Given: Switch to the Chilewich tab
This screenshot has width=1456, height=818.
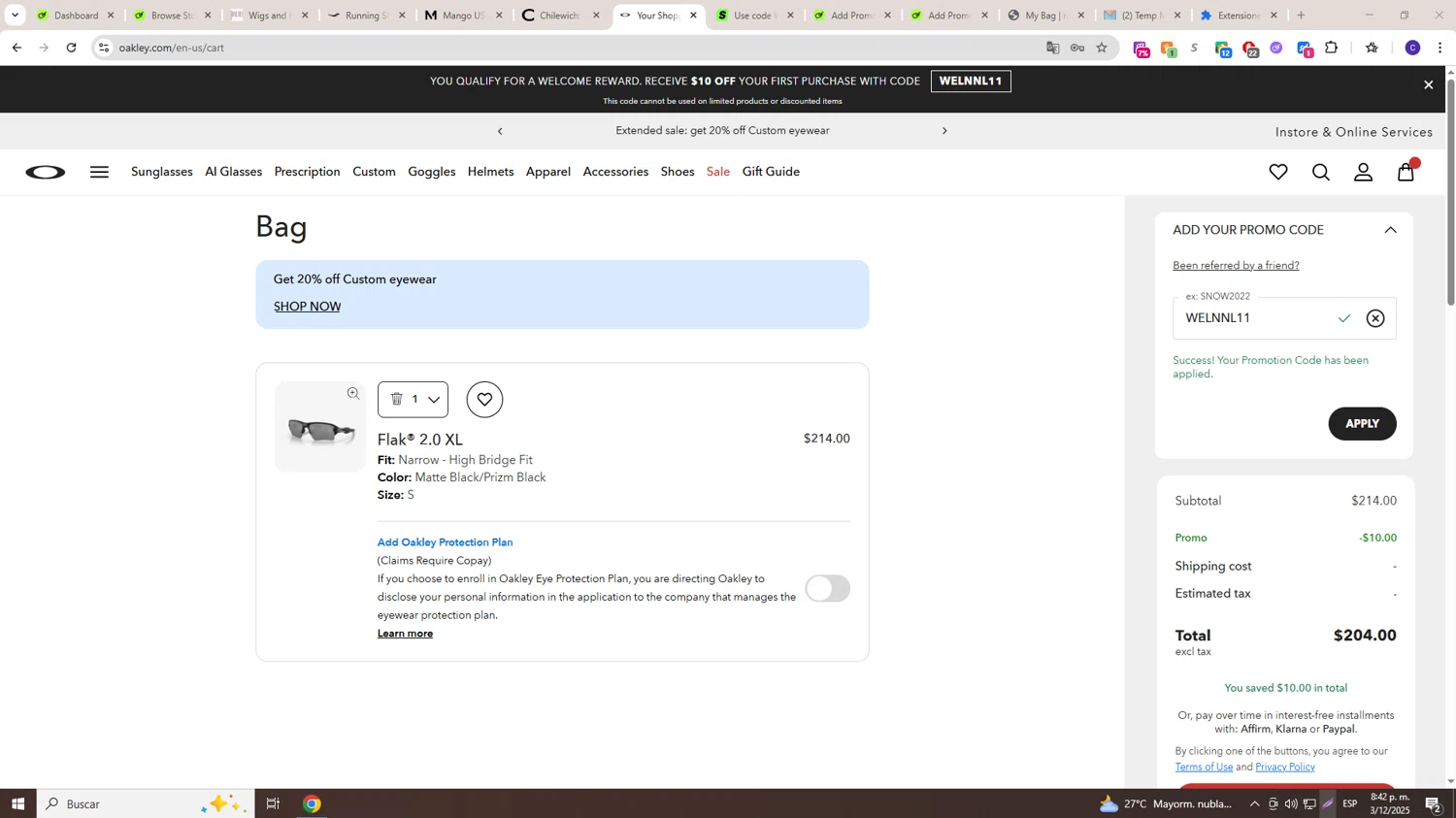Looking at the screenshot, I should (x=561, y=16).
